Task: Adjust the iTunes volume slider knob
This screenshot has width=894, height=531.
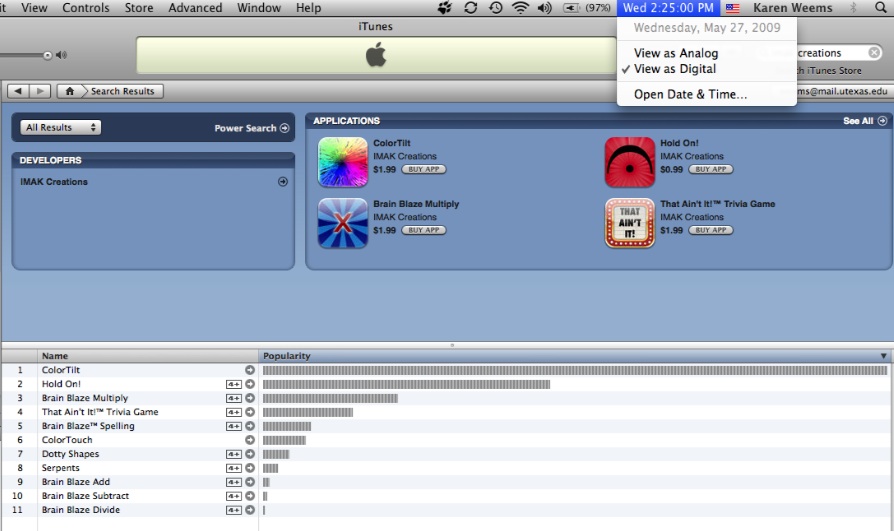Action: coord(47,55)
